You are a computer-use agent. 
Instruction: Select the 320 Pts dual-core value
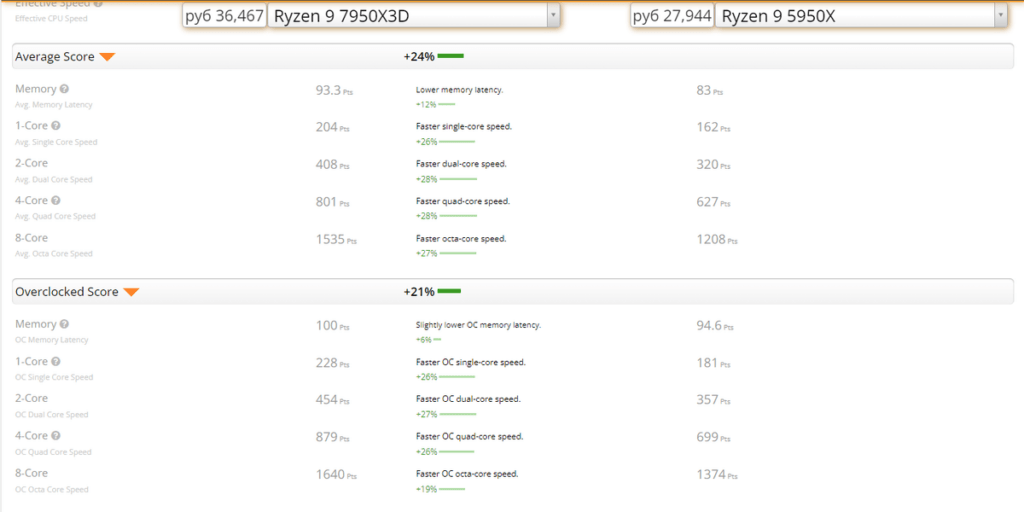click(x=713, y=165)
